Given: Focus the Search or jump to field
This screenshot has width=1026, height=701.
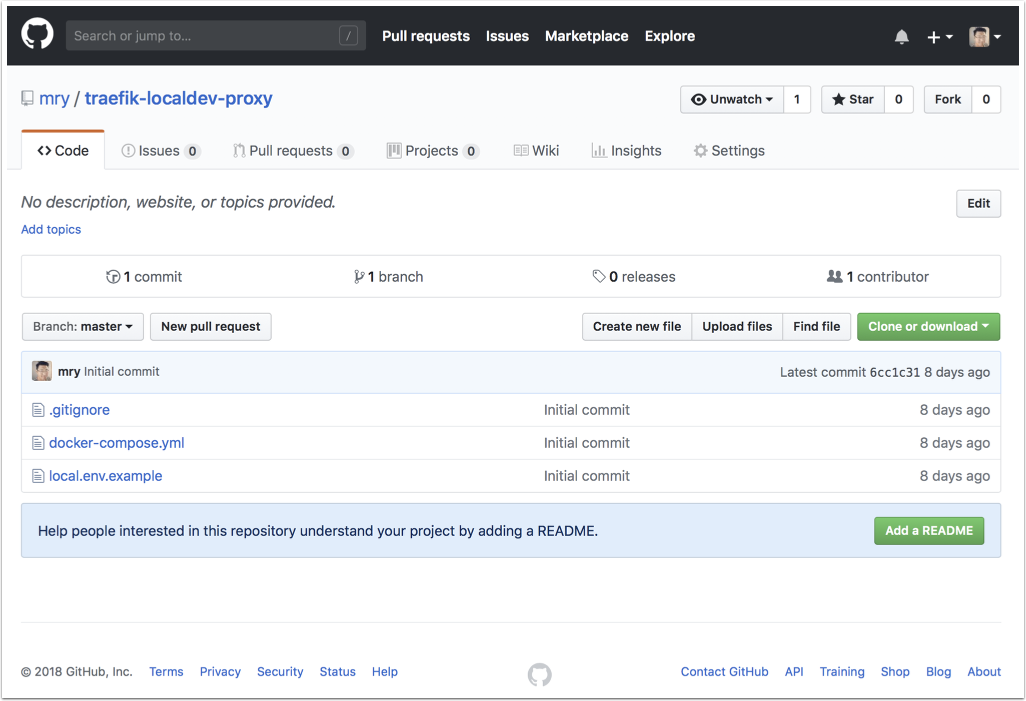Looking at the screenshot, I should point(216,35).
